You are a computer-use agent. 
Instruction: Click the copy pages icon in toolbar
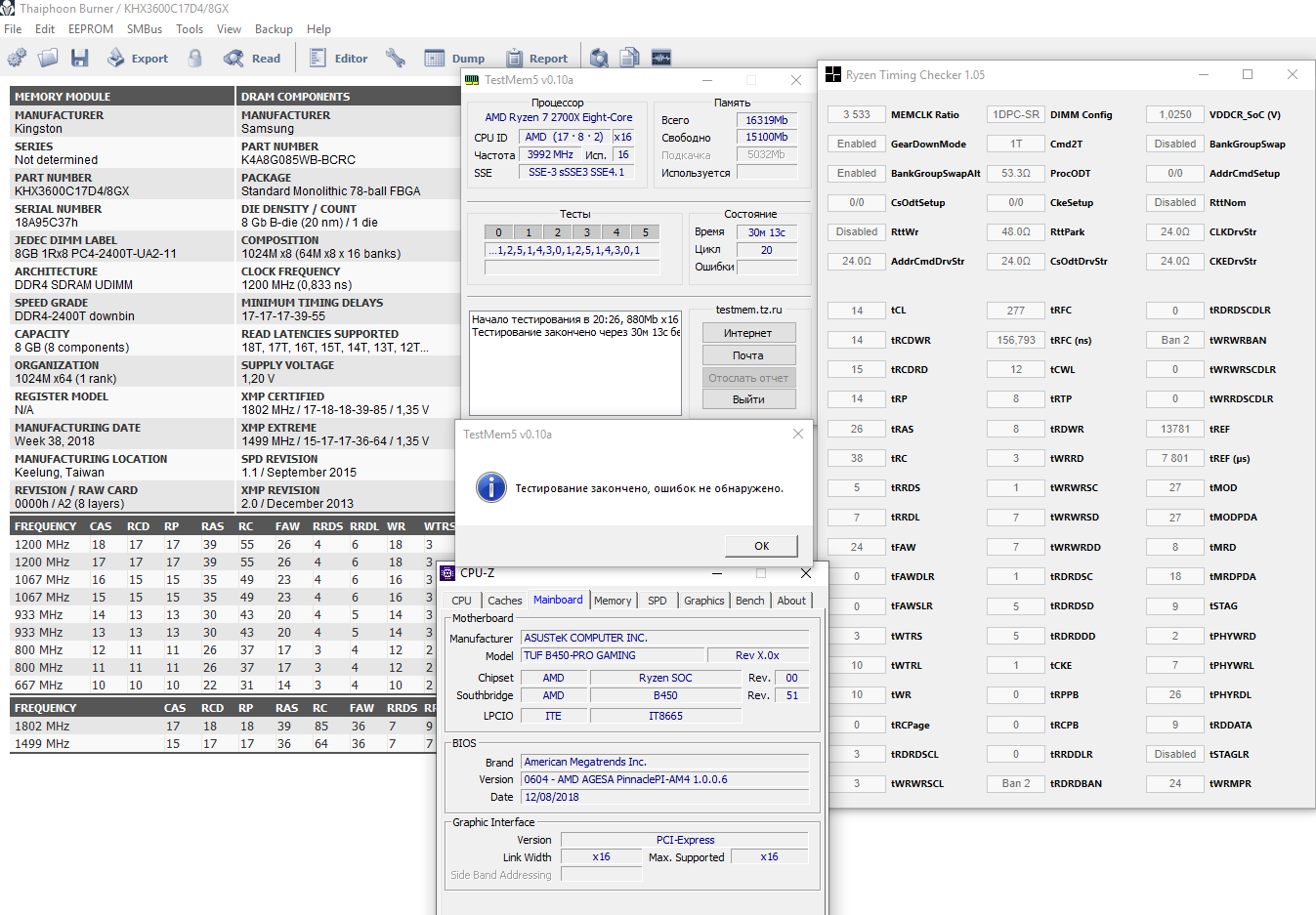pyautogui.click(x=630, y=59)
